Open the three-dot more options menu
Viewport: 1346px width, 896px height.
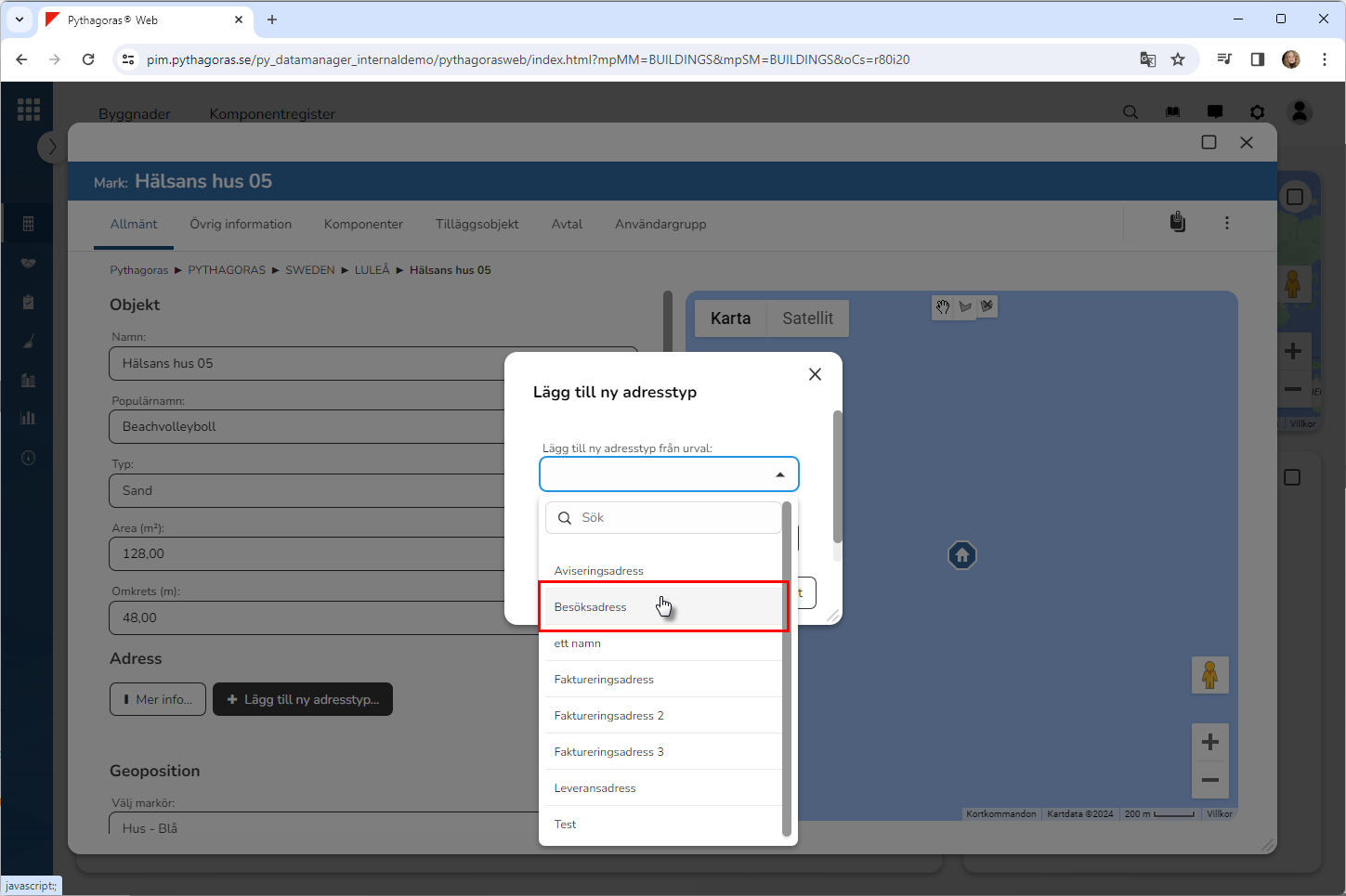coord(1226,223)
